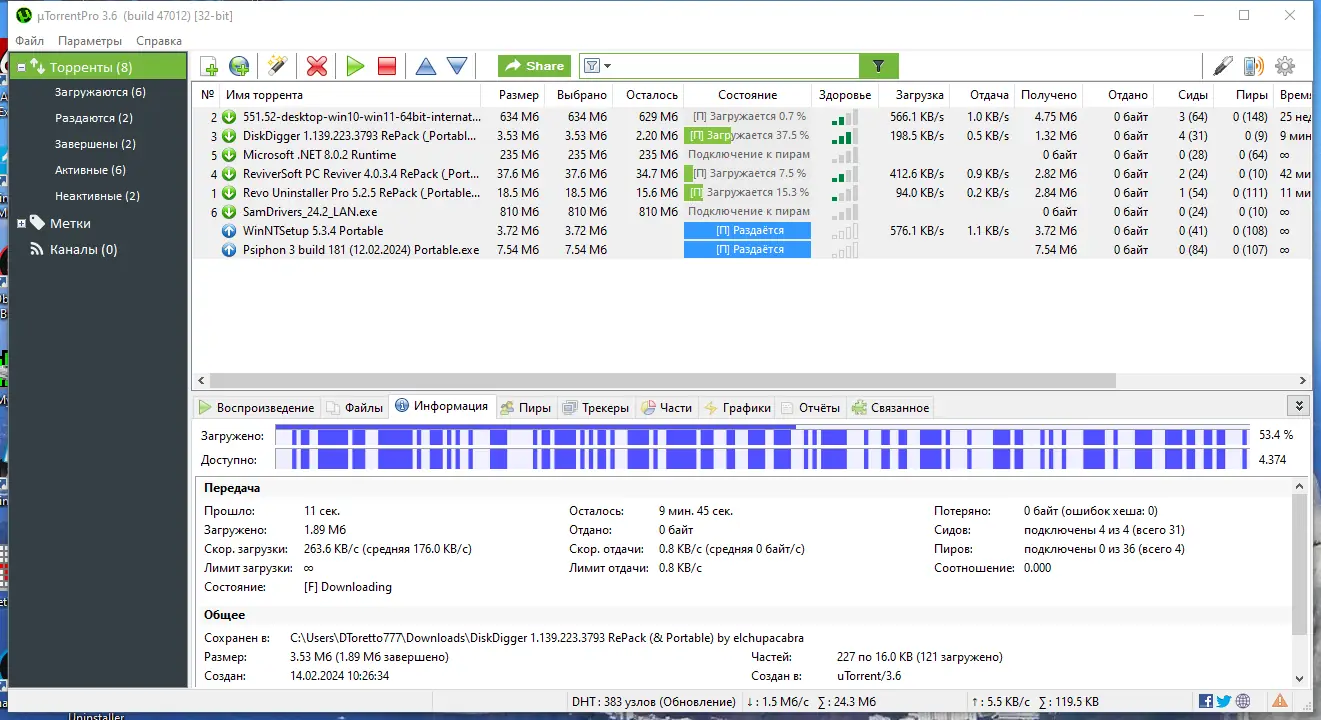
Task: Click the status icon of Microsoft .NET 8.0.2 Runtime
Action: point(229,155)
